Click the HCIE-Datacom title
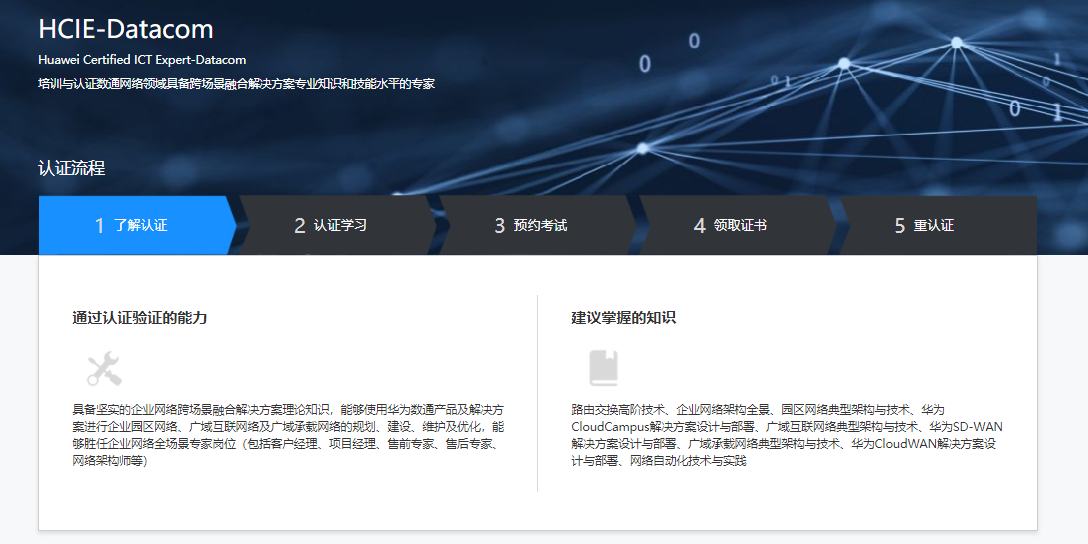The image size is (1088, 544). coord(126,29)
